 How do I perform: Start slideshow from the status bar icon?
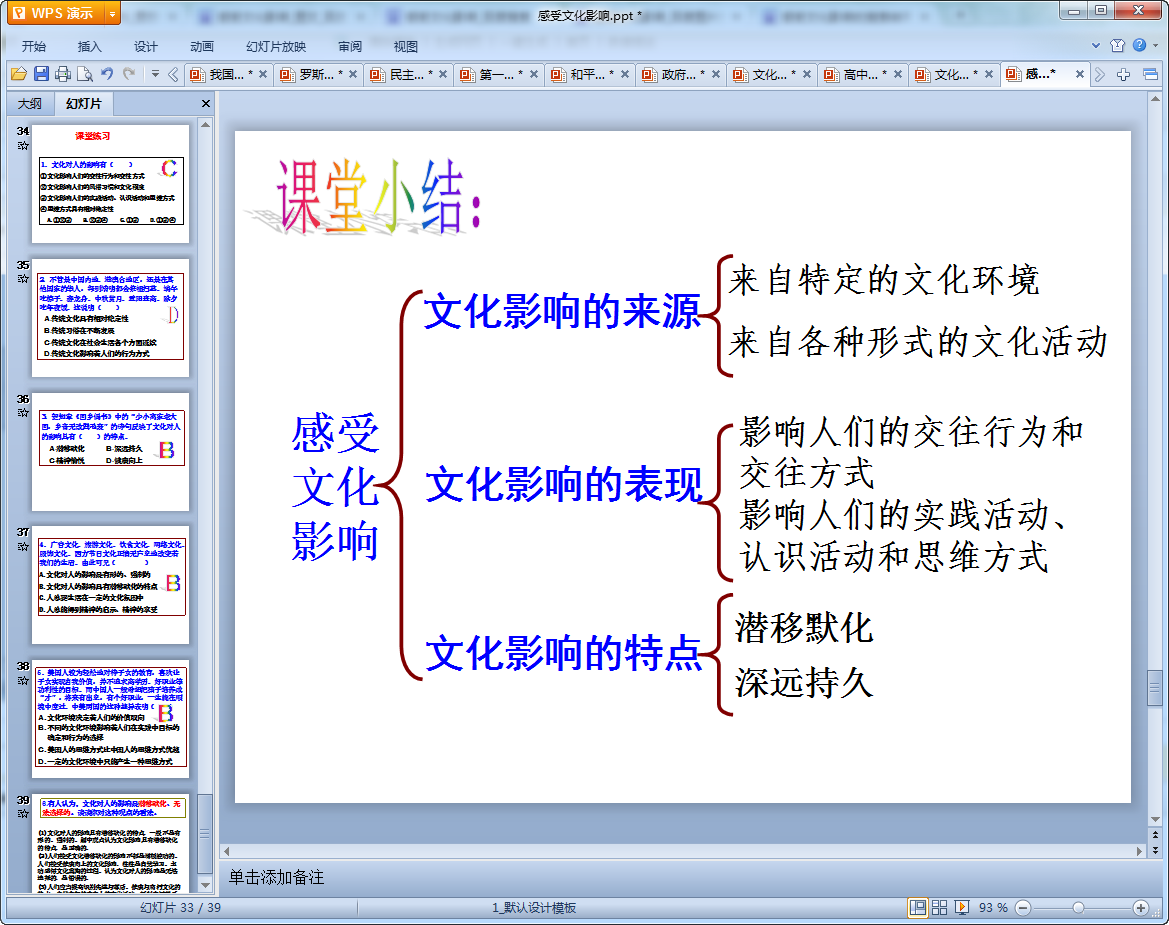tap(962, 907)
